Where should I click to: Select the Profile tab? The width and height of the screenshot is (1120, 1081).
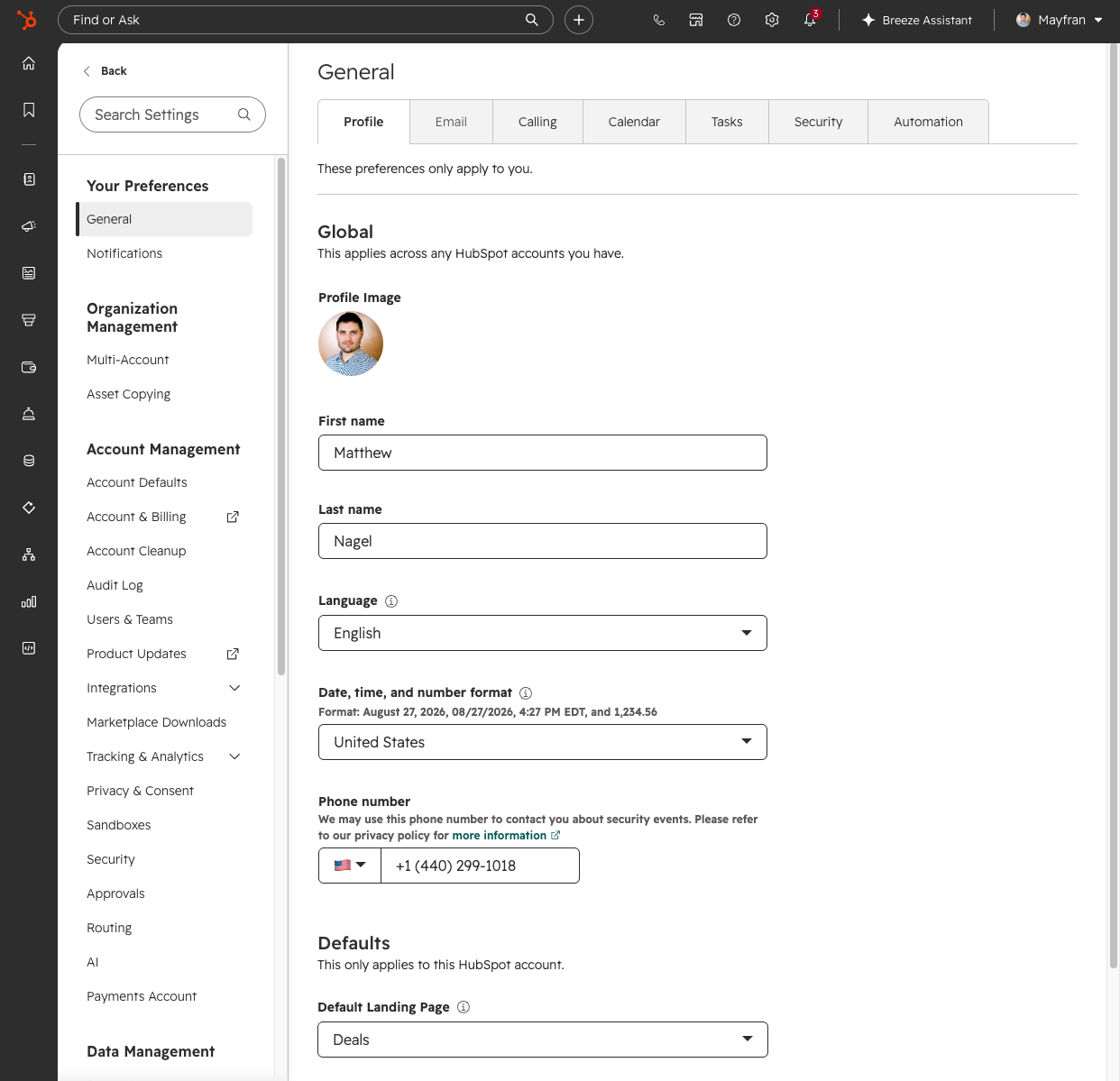coord(363,122)
